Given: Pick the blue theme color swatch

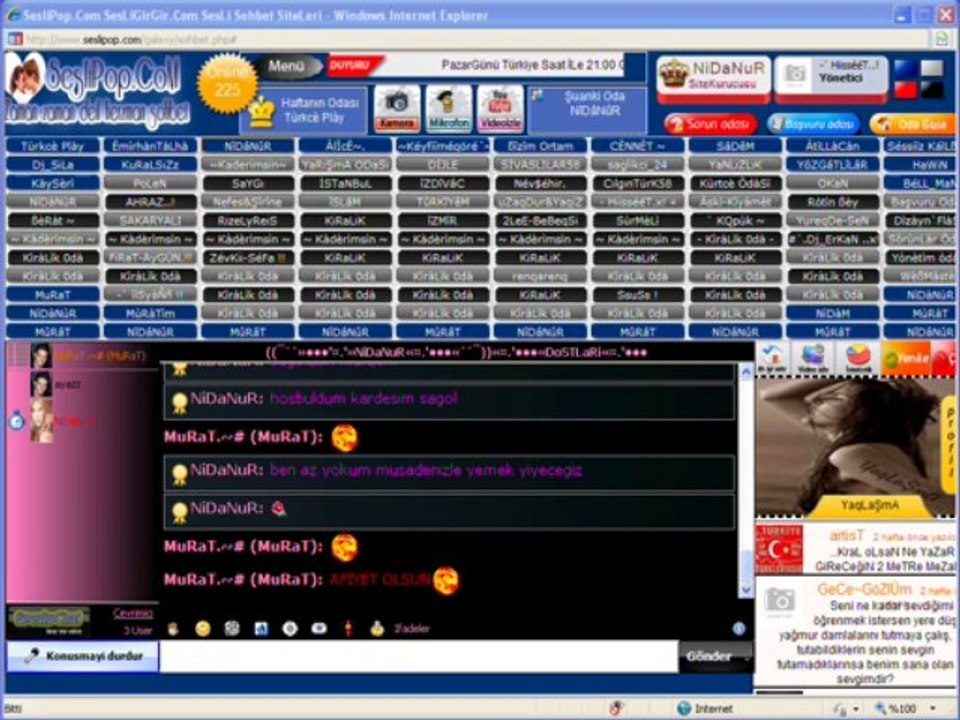Looking at the screenshot, I should [x=906, y=69].
